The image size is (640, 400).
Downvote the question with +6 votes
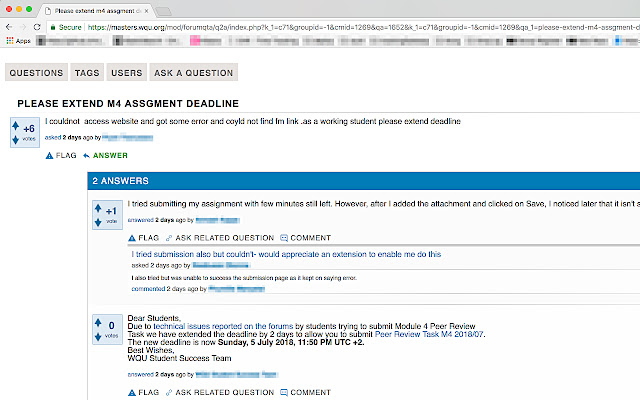pos(16,140)
